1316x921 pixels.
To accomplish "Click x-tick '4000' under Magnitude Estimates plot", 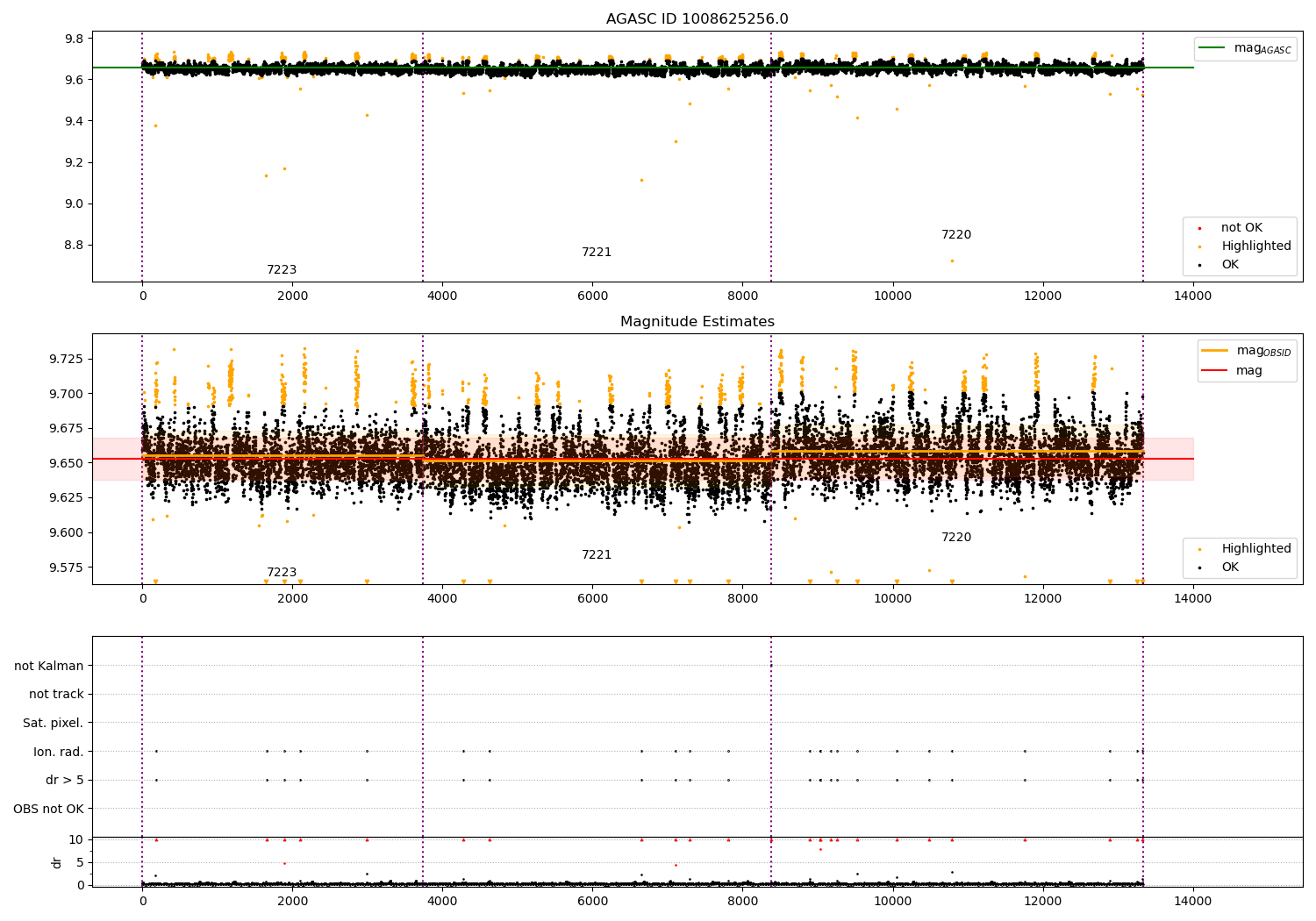I will tap(442, 599).
